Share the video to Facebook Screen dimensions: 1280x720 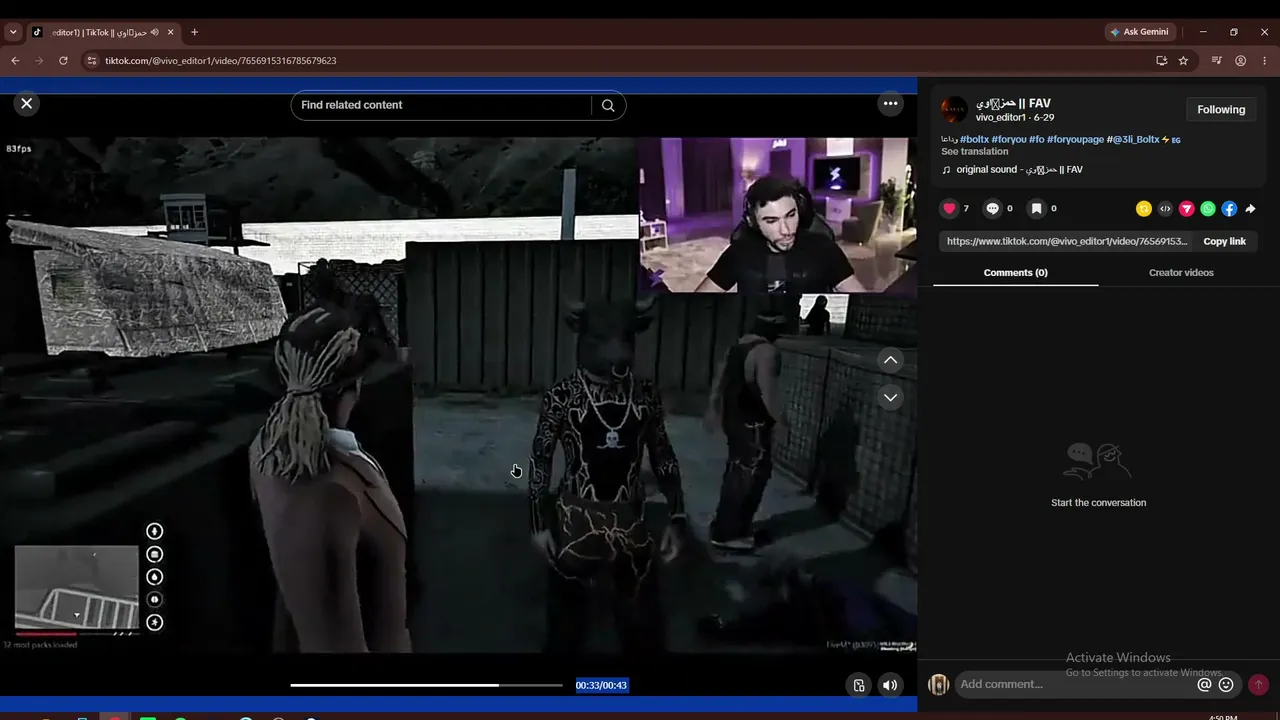(x=1229, y=209)
